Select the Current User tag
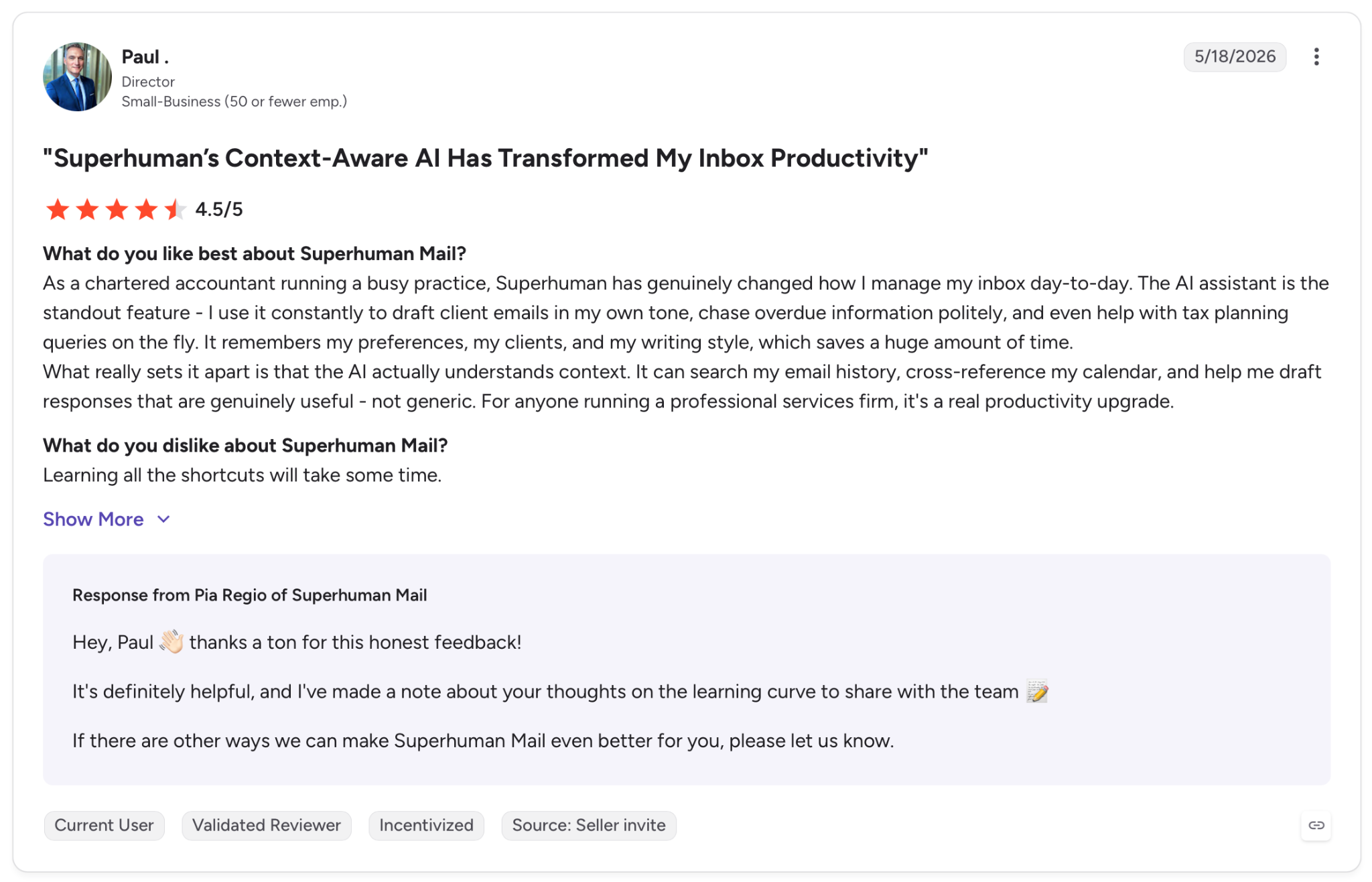 point(104,825)
